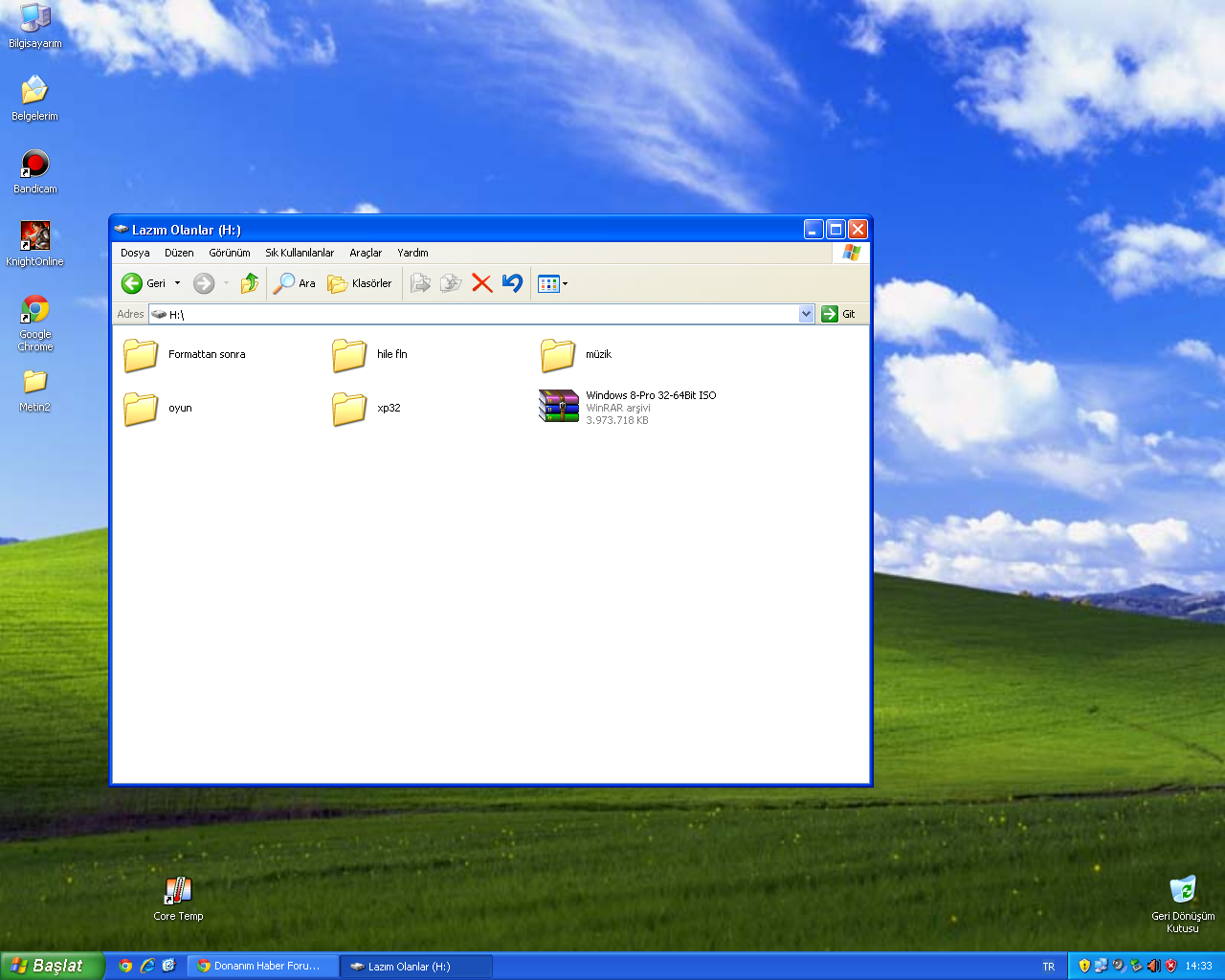1225x980 pixels.
Task: Select the Google Chrome desktop shortcut
Action: pos(35,323)
